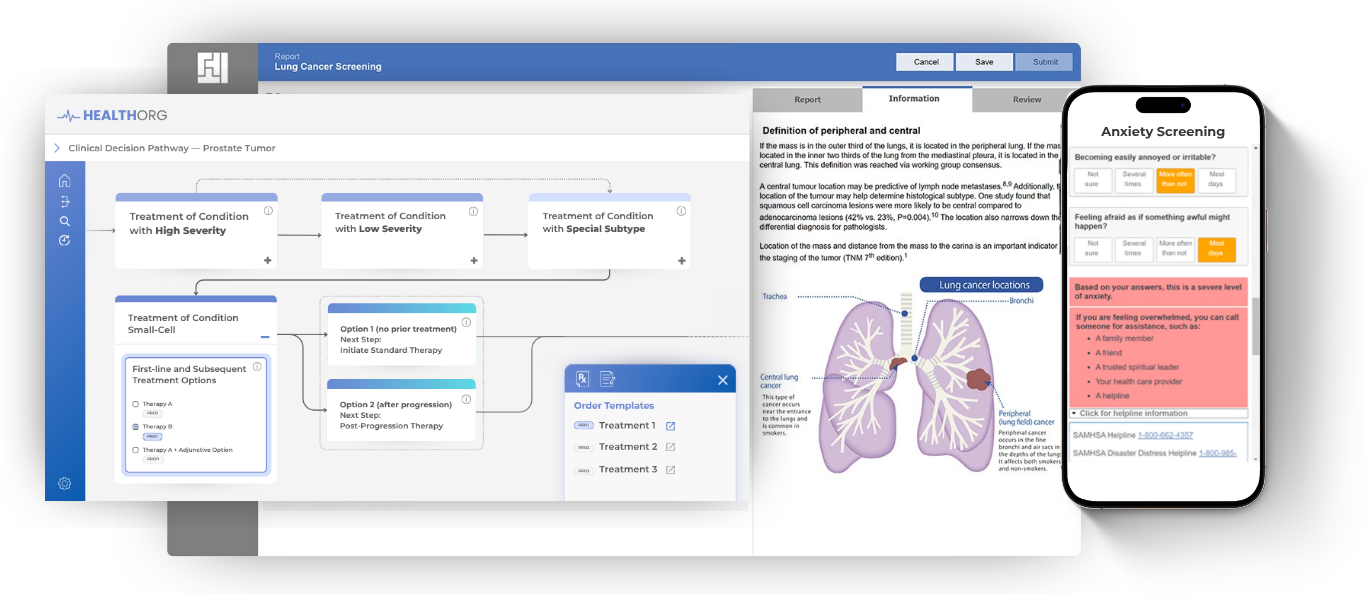
Task: Show info for Special Subtype treatment card
Action: (x=681, y=211)
